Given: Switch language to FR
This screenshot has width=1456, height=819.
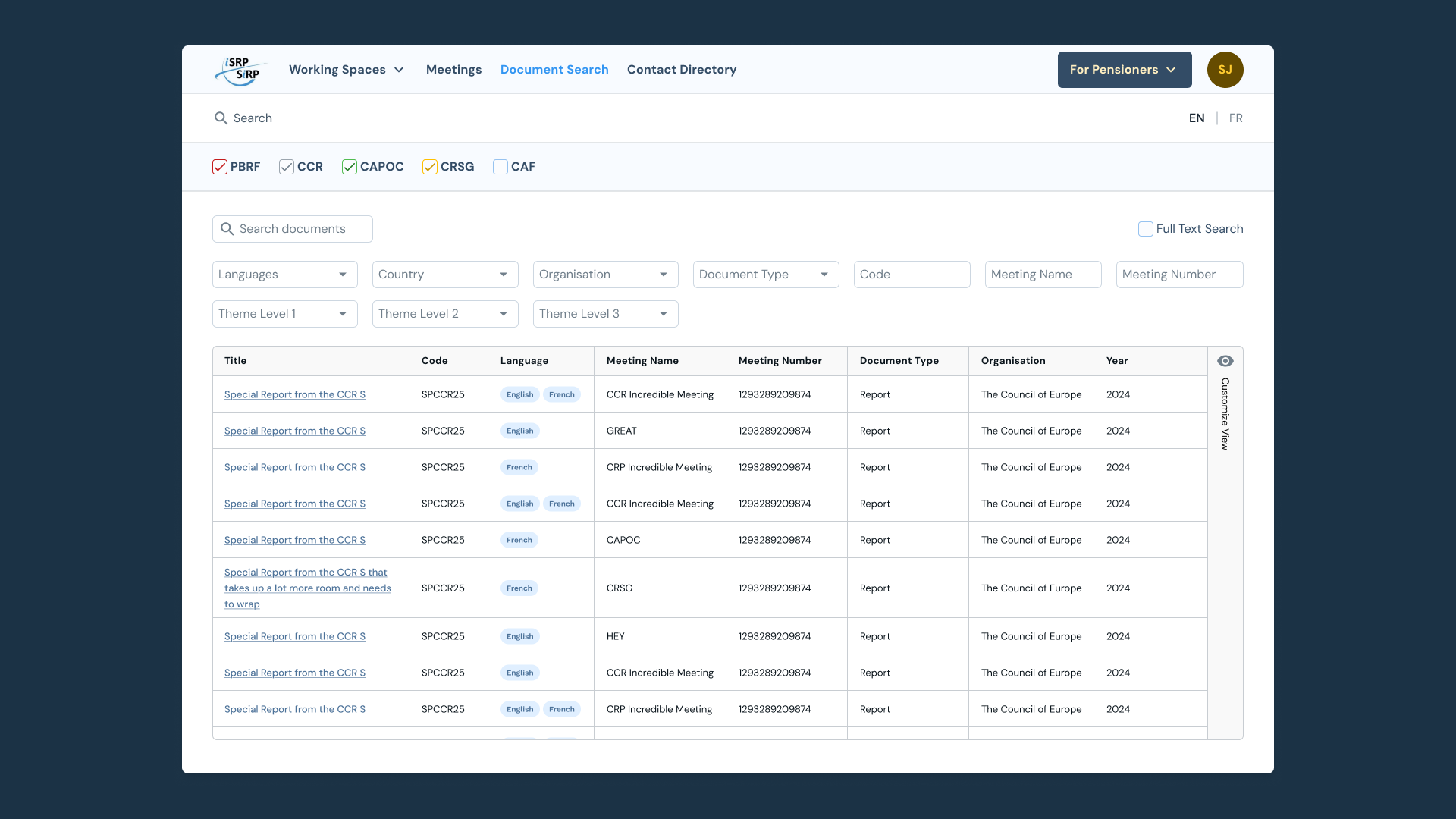Looking at the screenshot, I should [x=1235, y=118].
